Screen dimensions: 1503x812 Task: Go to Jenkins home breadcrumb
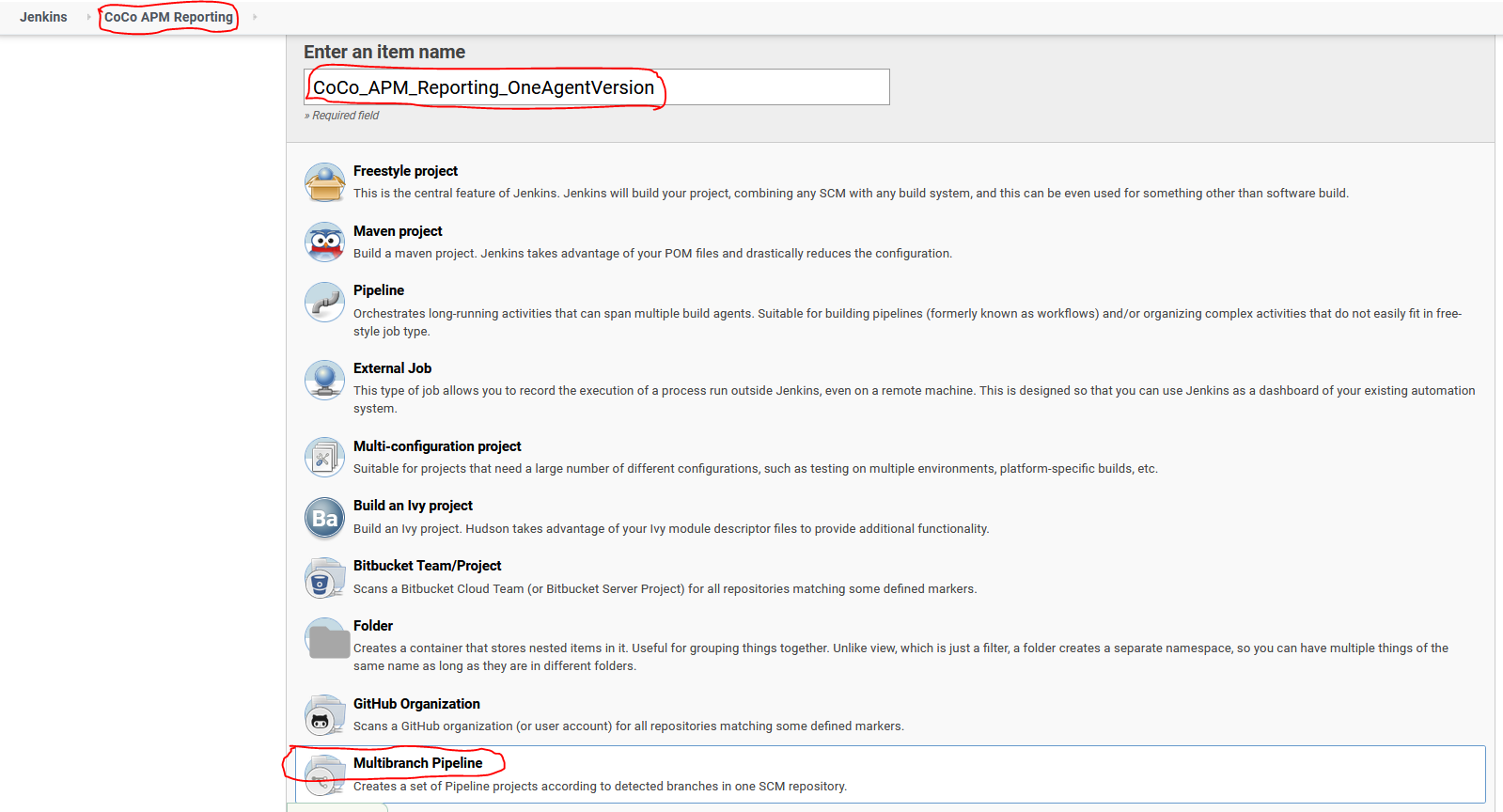tap(43, 17)
